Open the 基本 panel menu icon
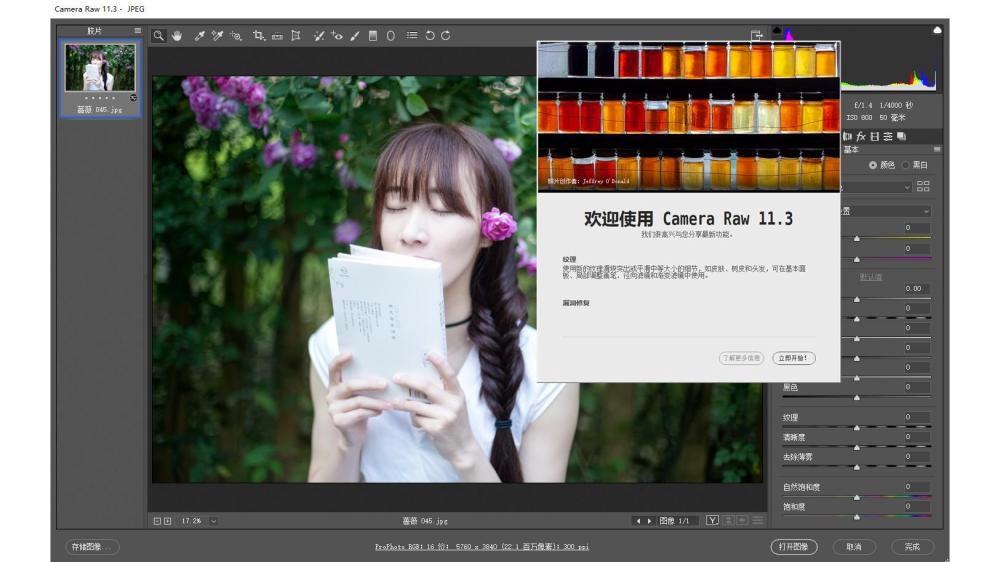 pos(937,149)
